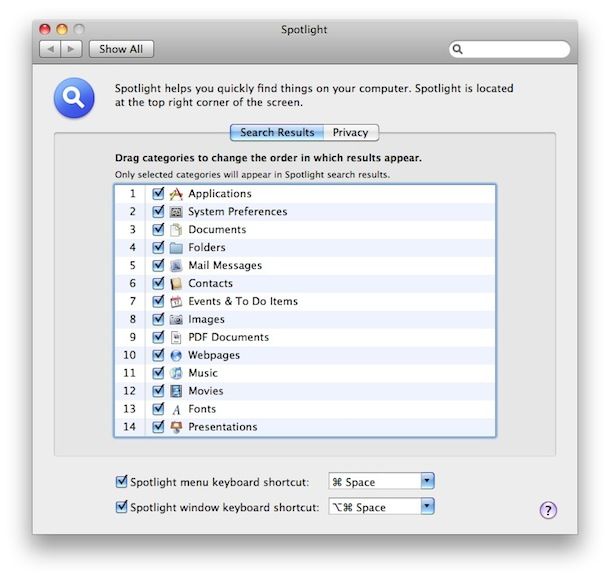Screen dimensions: 610x579
Task: Click the System Preferences category icon
Action: point(176,212)
